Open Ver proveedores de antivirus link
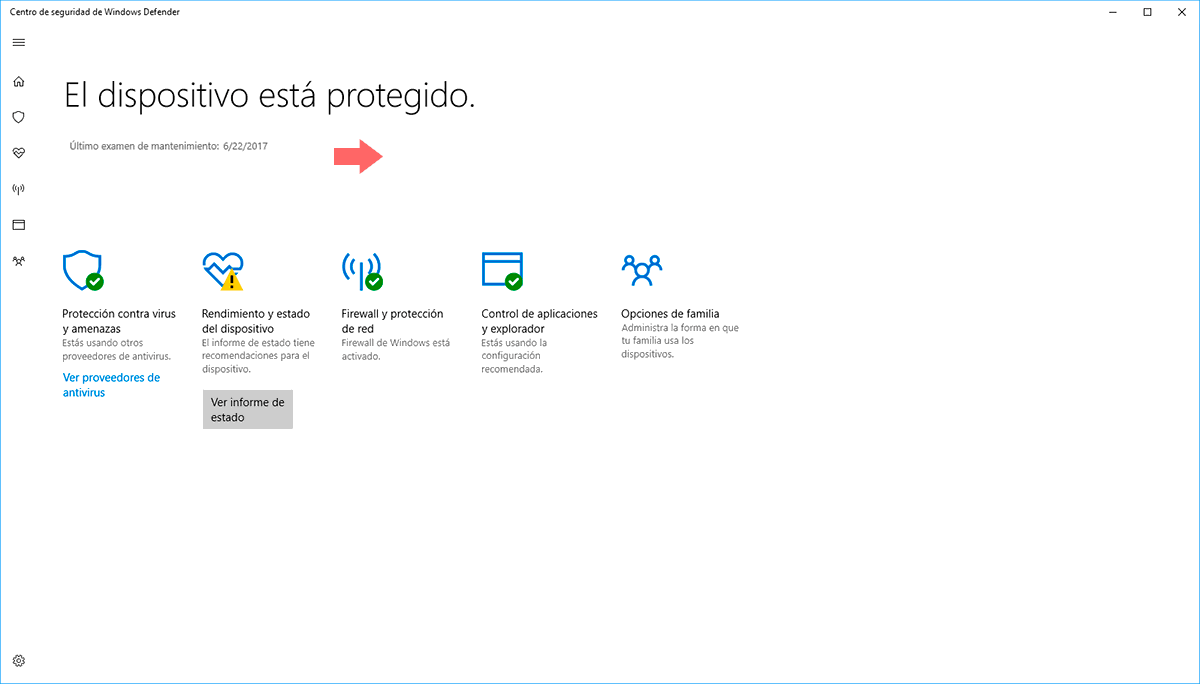Image resolution: width=1200 pixels, height=684 pixels. [111, 385]
